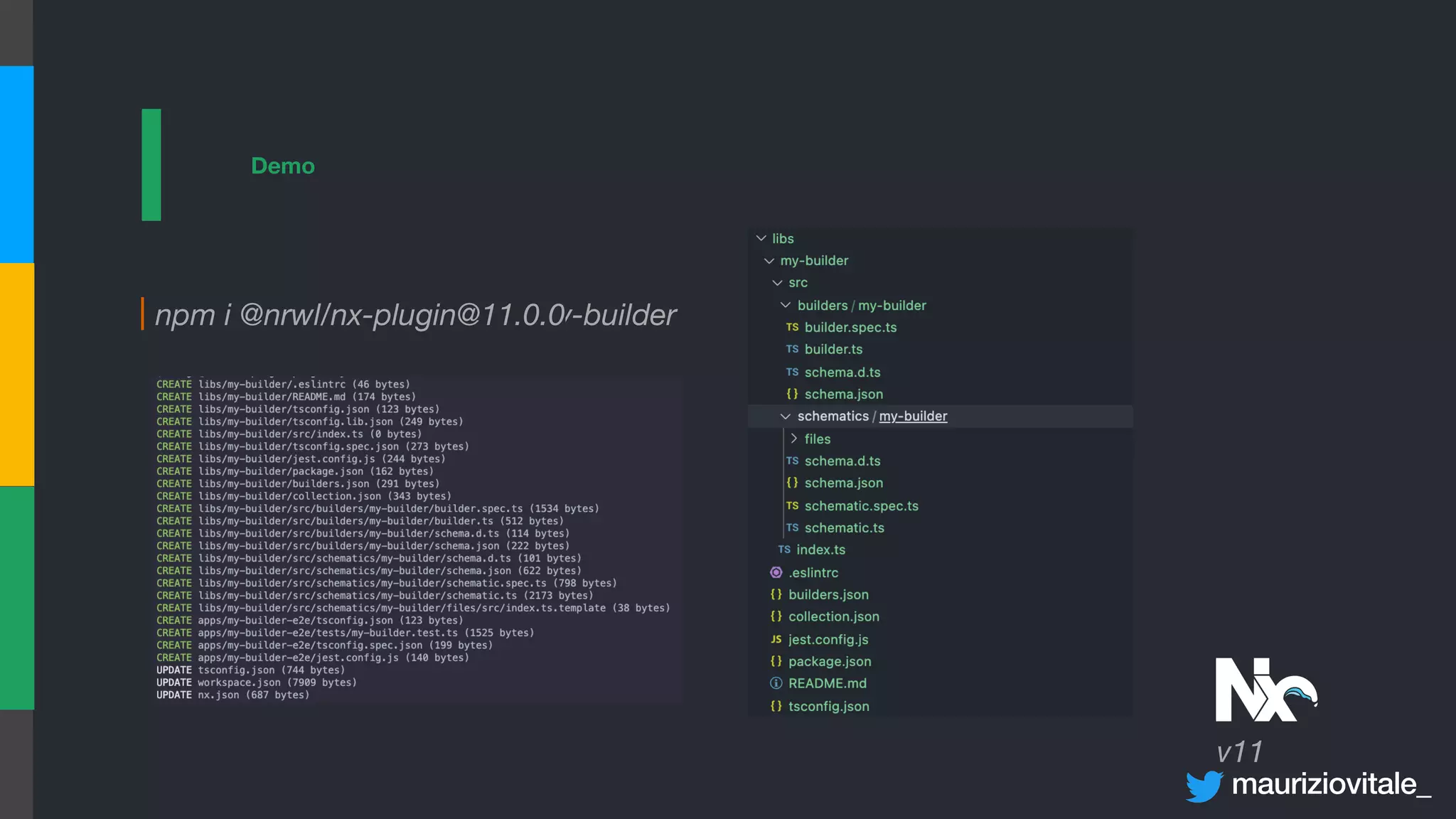
Task: Click terminal line creating schematic.ts (2173 bytes)
Action: [x=375, y=596]
